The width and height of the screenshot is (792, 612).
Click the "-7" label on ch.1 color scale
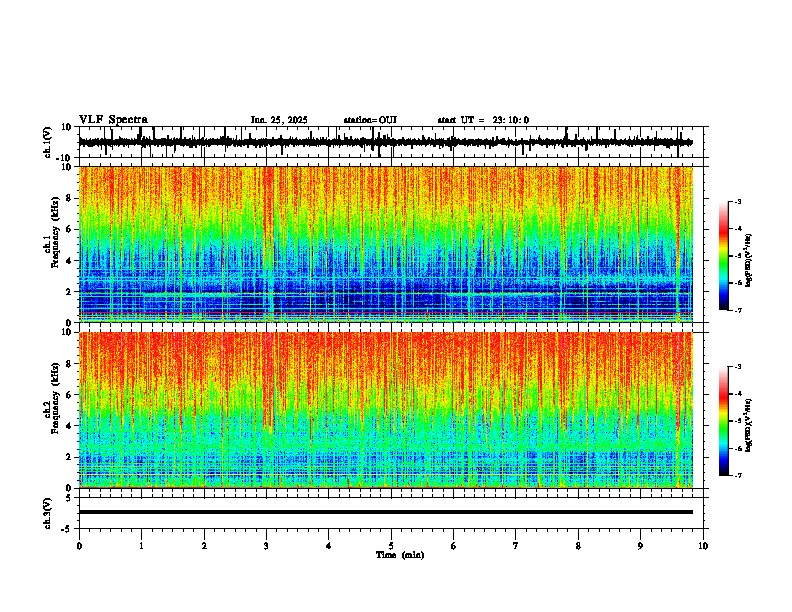[738, 310]
